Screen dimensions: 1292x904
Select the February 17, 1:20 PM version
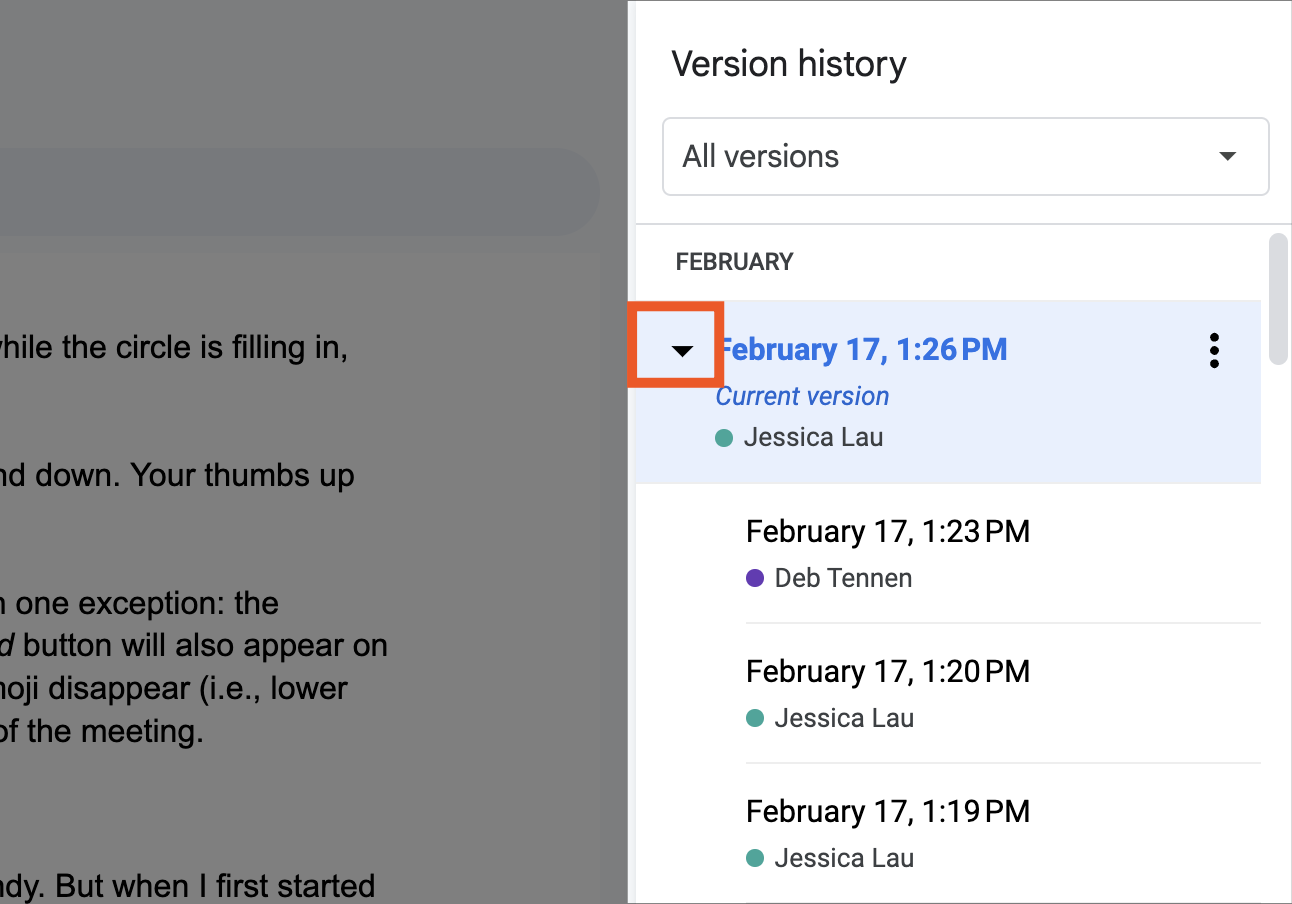point(887,671)
